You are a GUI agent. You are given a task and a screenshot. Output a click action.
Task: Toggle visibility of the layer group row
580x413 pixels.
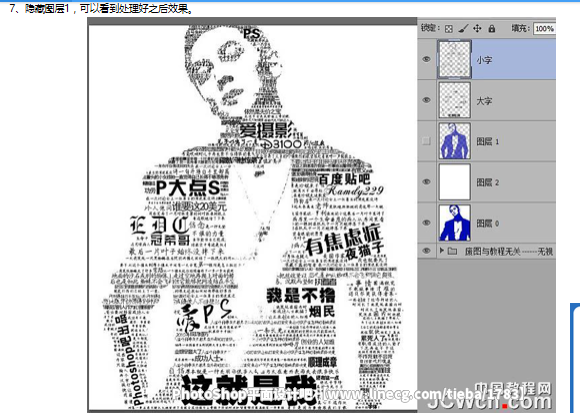(426, 251)
